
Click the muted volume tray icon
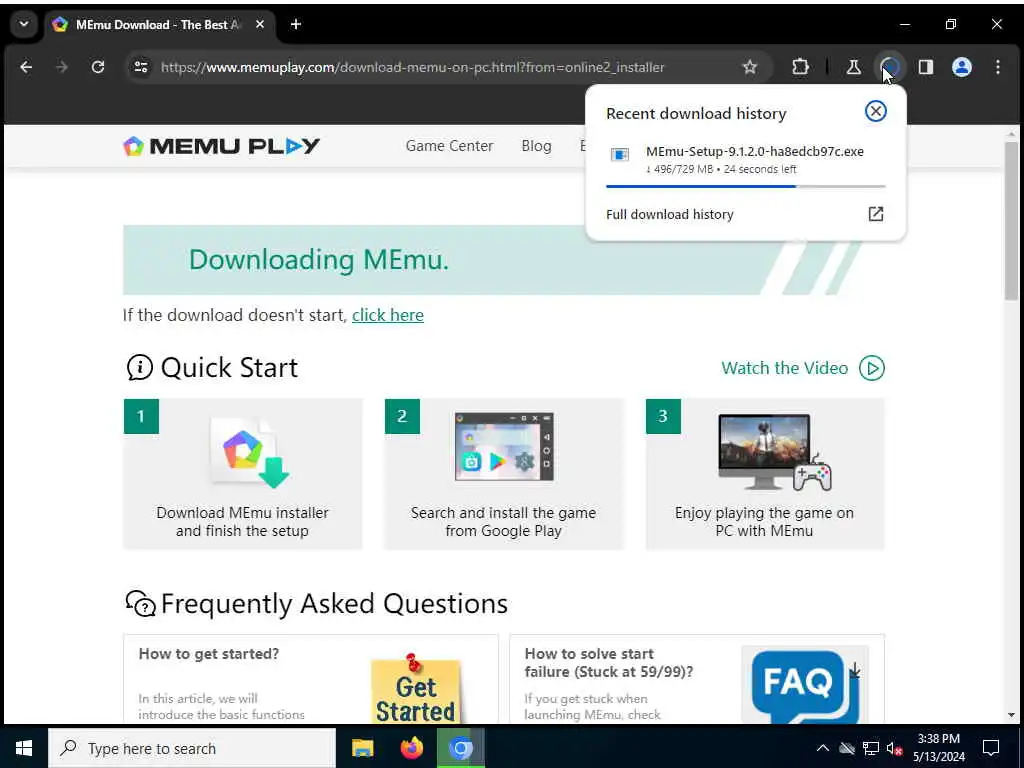[894, 748]
